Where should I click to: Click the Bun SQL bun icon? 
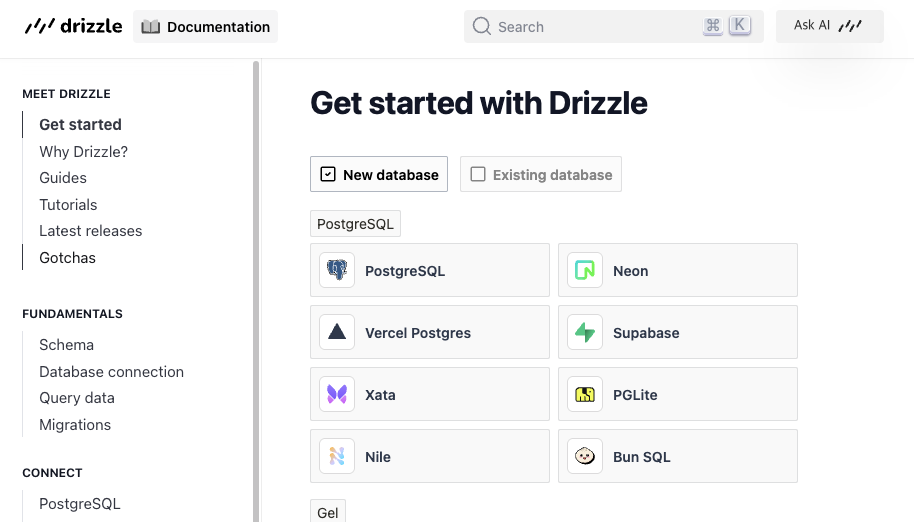[585, 456]
